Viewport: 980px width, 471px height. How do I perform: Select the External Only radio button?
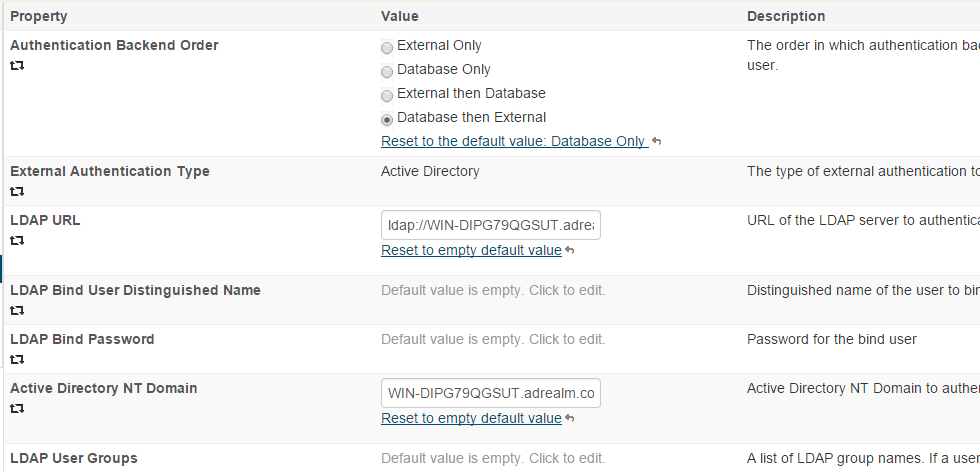[x=387, y=47]
